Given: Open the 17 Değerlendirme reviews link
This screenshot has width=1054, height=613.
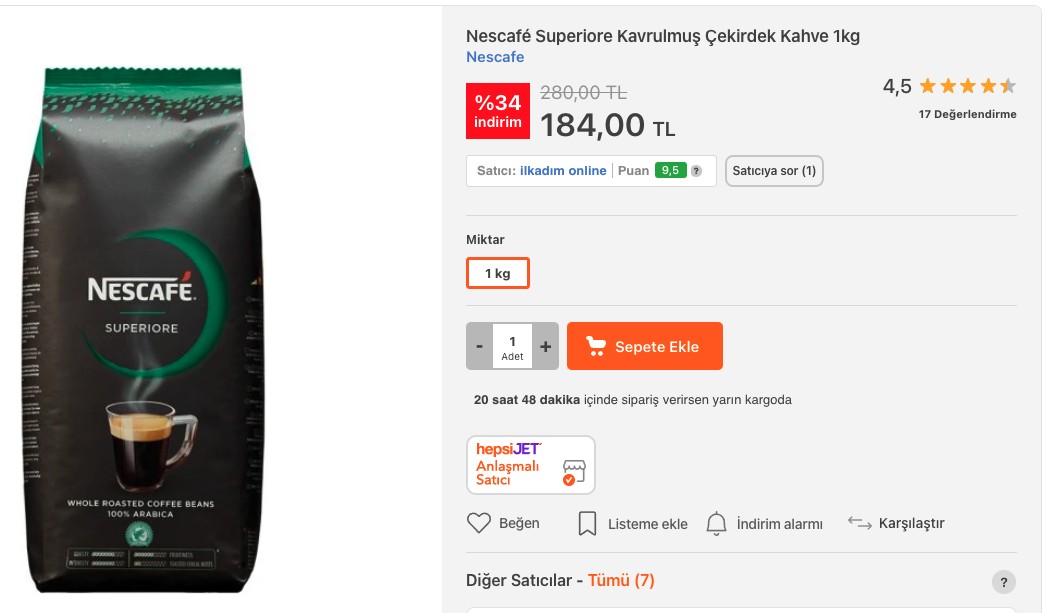Looking at the screenshot, I should coord(967,114).
